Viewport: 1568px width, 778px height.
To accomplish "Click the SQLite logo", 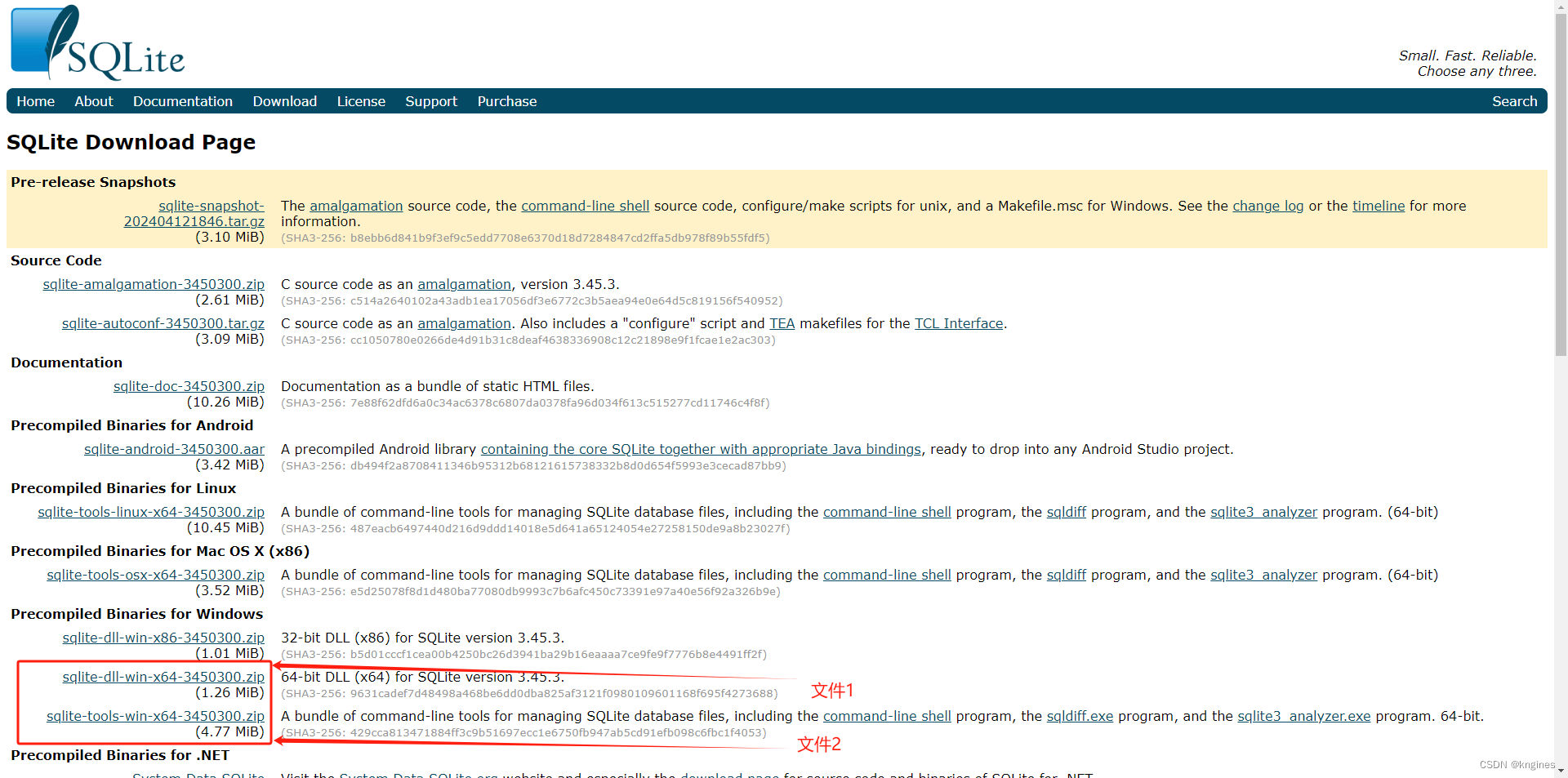I will tap(98, 42).
